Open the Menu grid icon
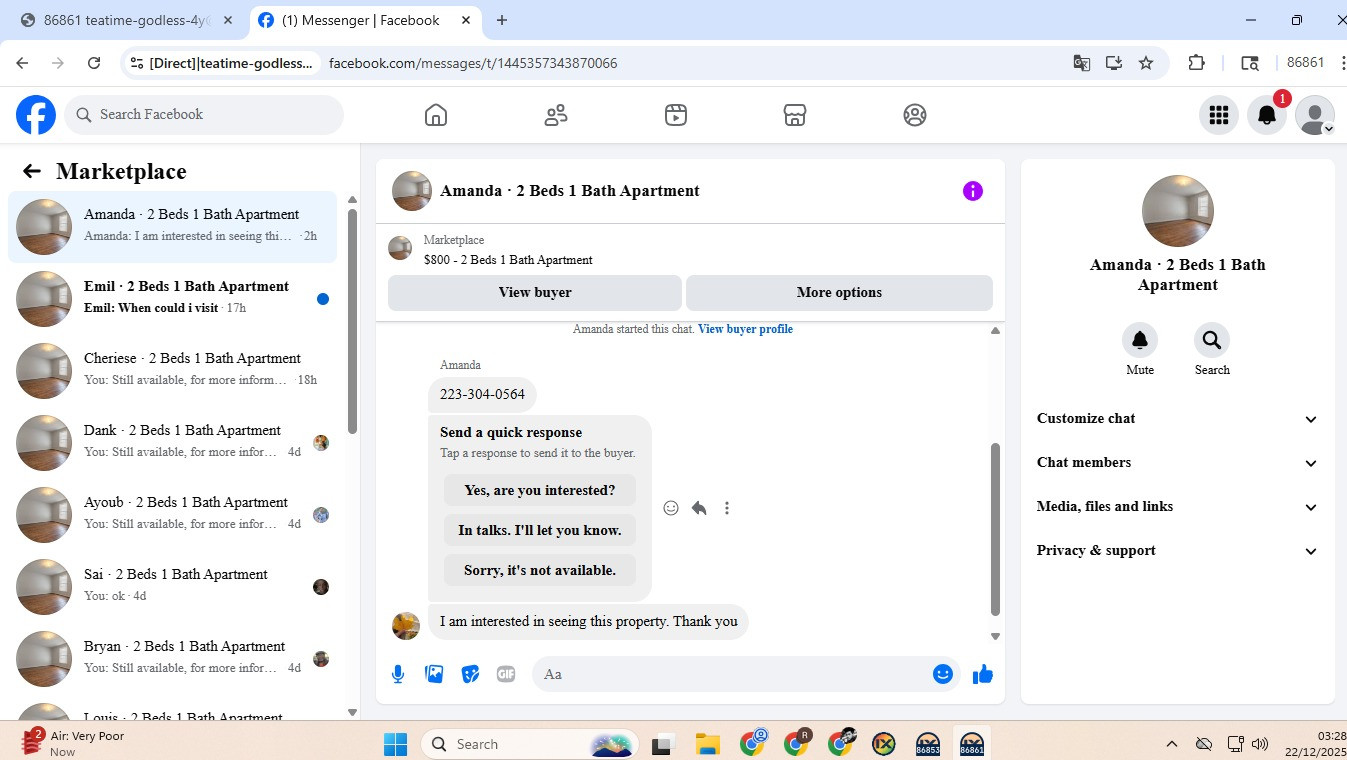Screen dimensions: 1347x760 1218,115
